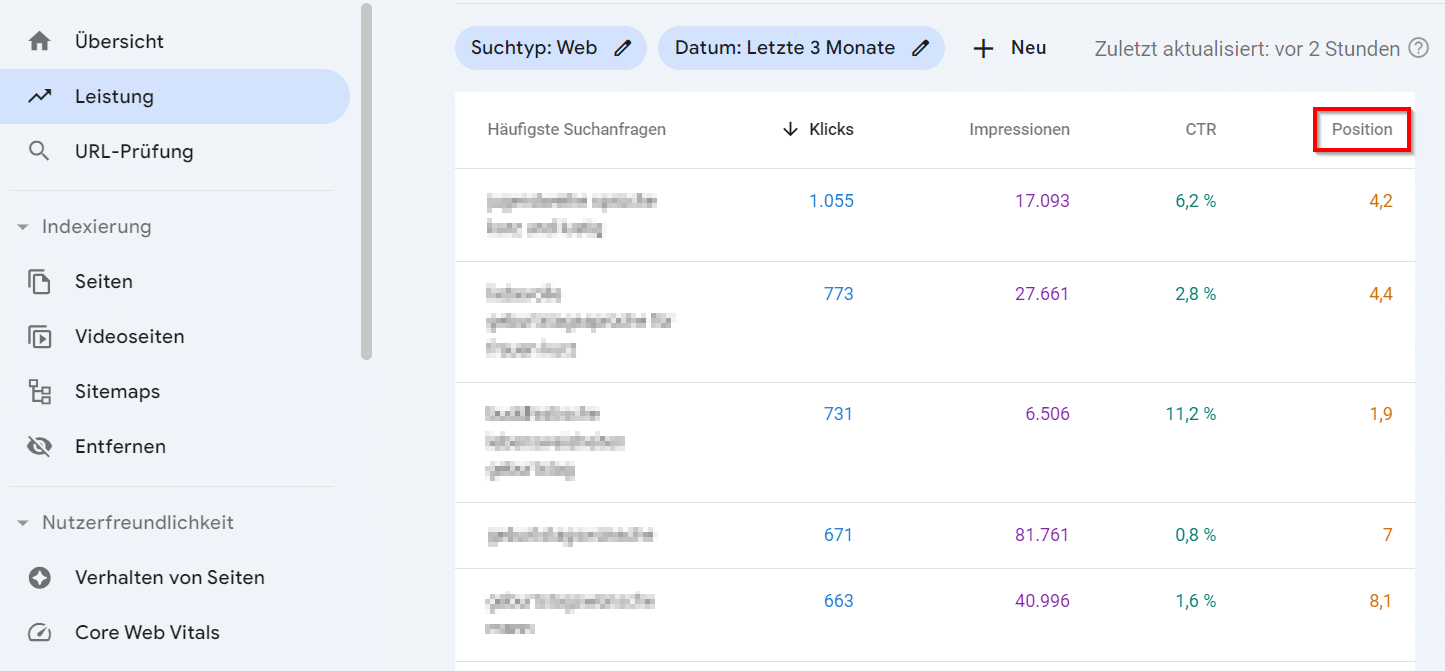Edit the Suchtyp filter with the pencil icon
This screenshot has width=1445, height=671.
click(x=622, y=47)
